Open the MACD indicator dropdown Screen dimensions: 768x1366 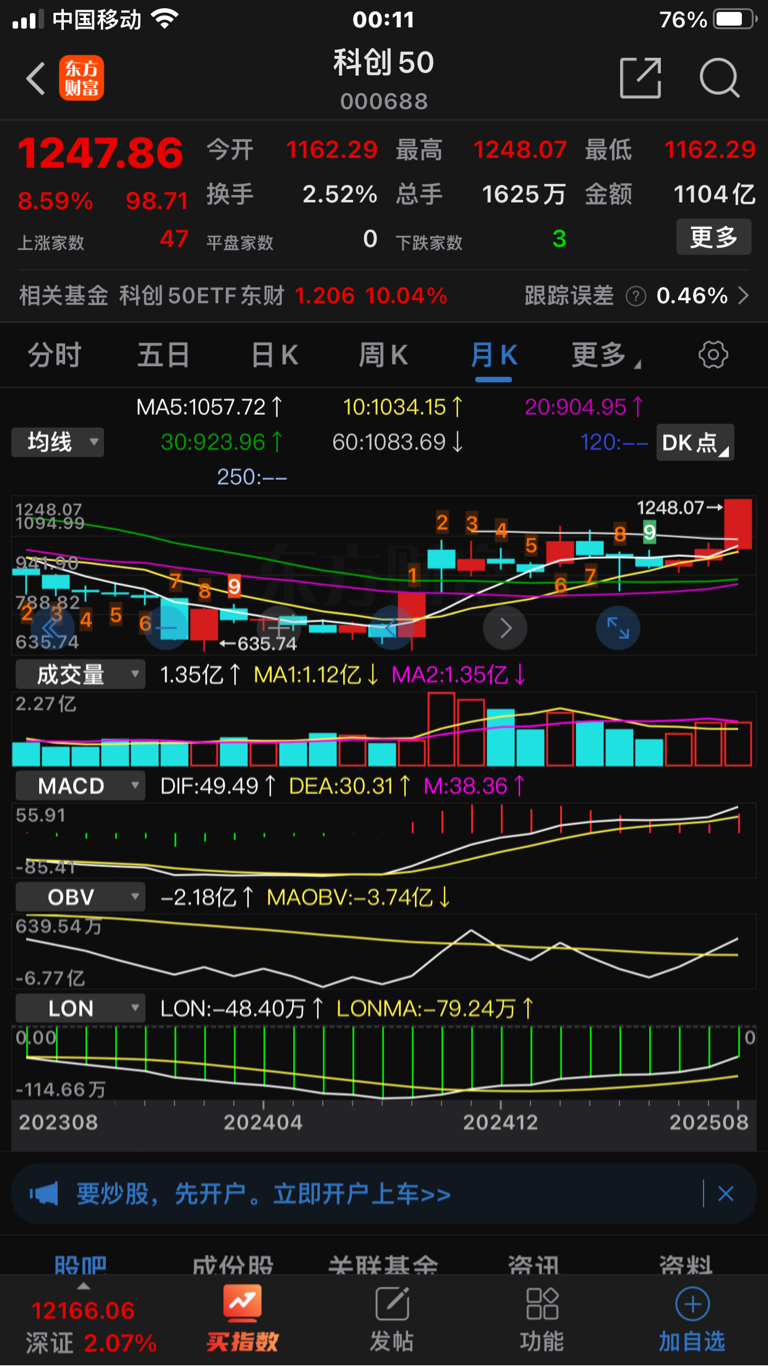click(x=80, y=786)
